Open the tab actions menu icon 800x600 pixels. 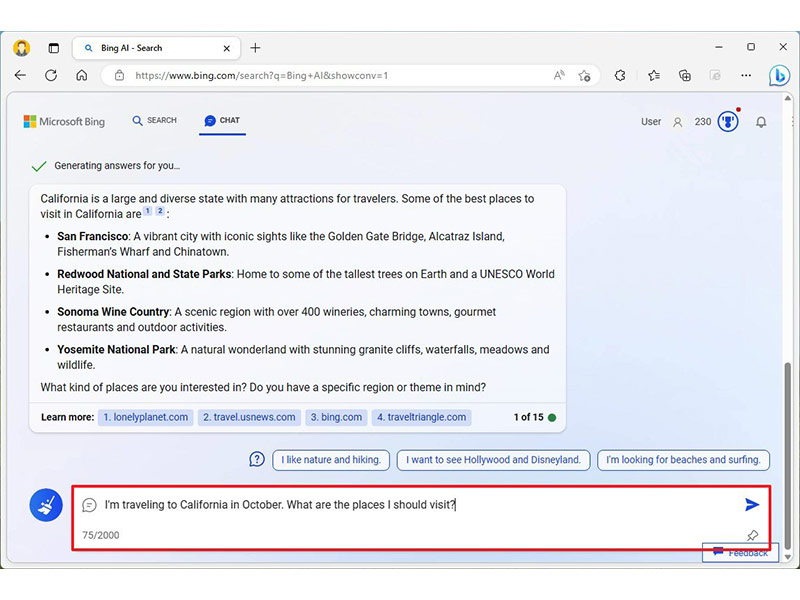pyautogui.click(x=54, y=48)
